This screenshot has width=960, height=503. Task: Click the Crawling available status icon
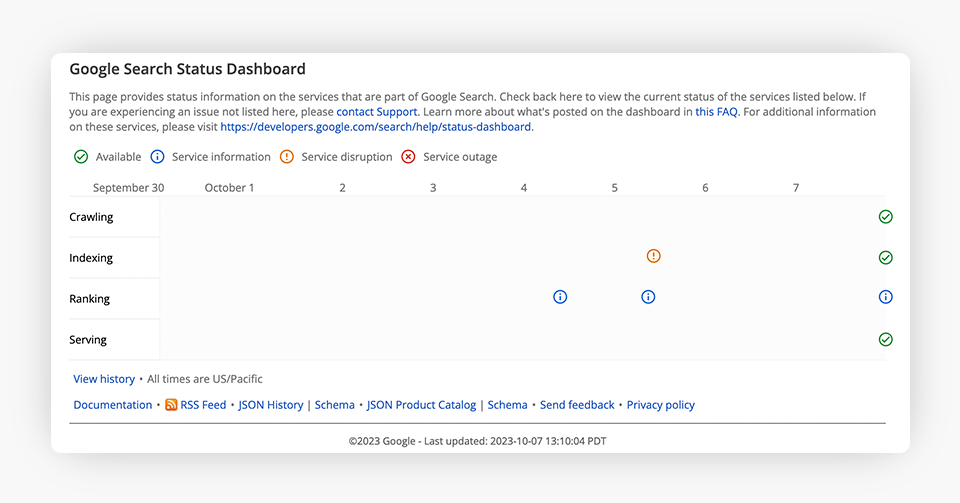pos(885,217)
